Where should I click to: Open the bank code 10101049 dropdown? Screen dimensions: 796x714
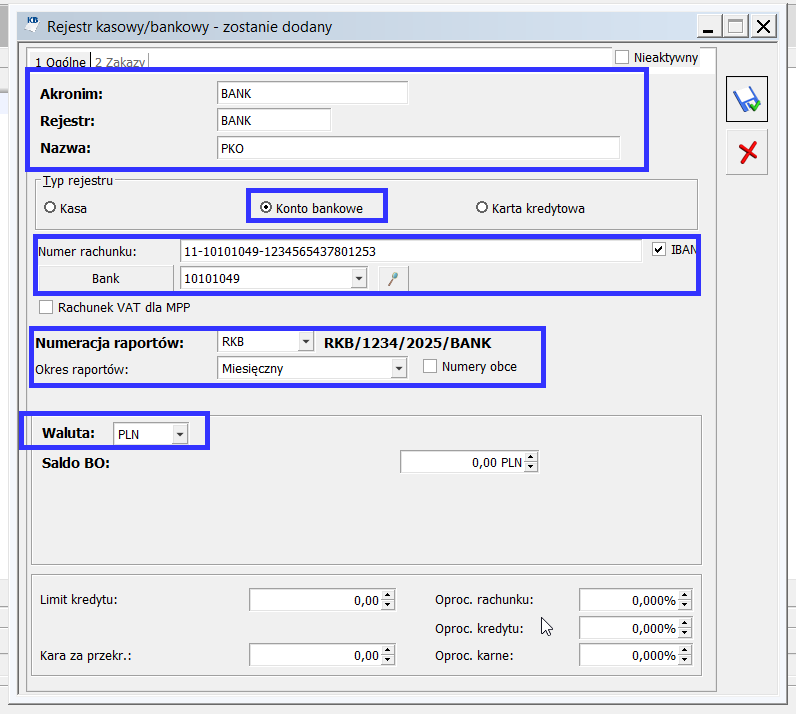click(359, 279)
